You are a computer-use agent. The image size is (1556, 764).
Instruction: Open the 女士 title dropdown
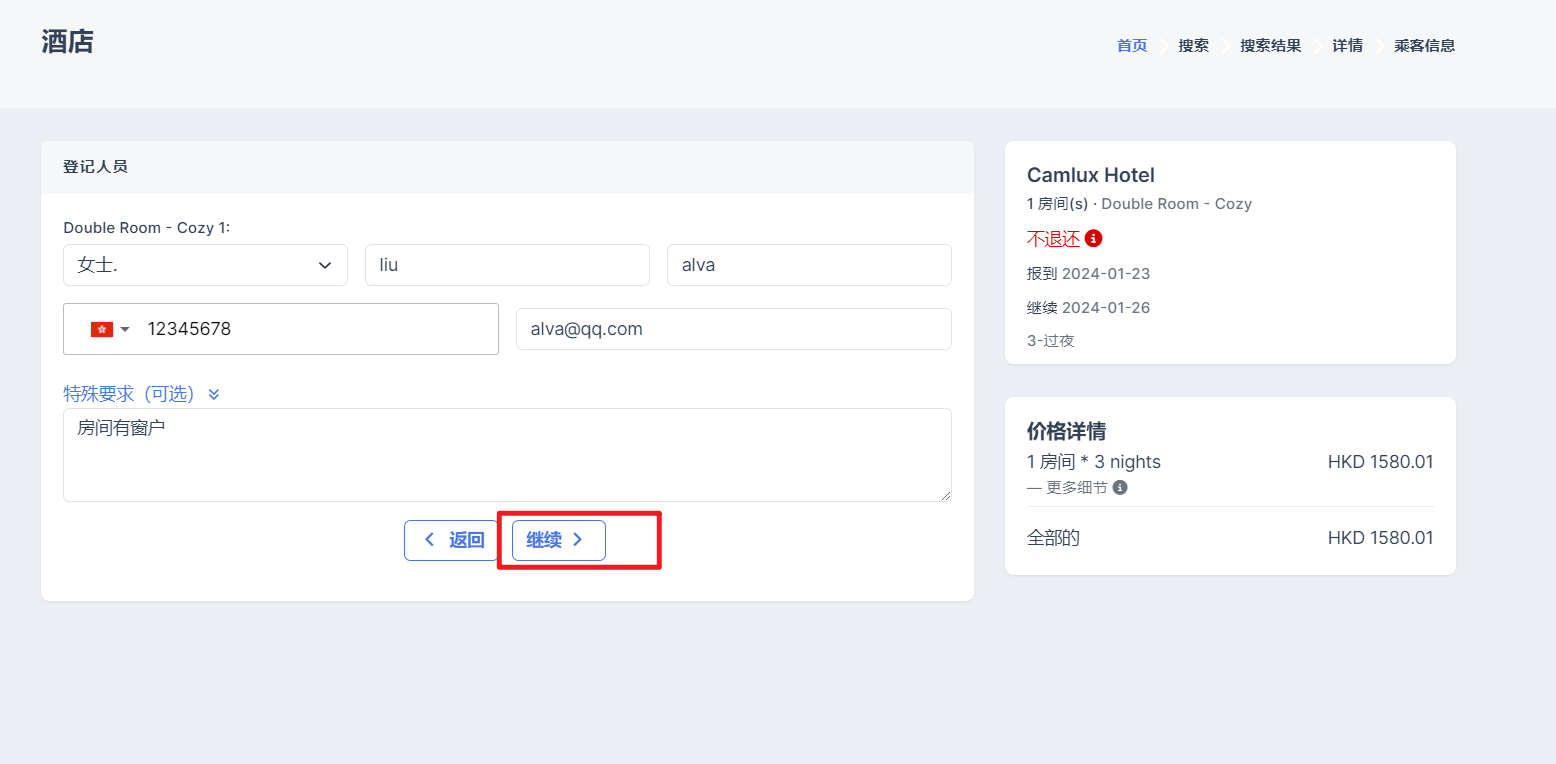[205, 265]
